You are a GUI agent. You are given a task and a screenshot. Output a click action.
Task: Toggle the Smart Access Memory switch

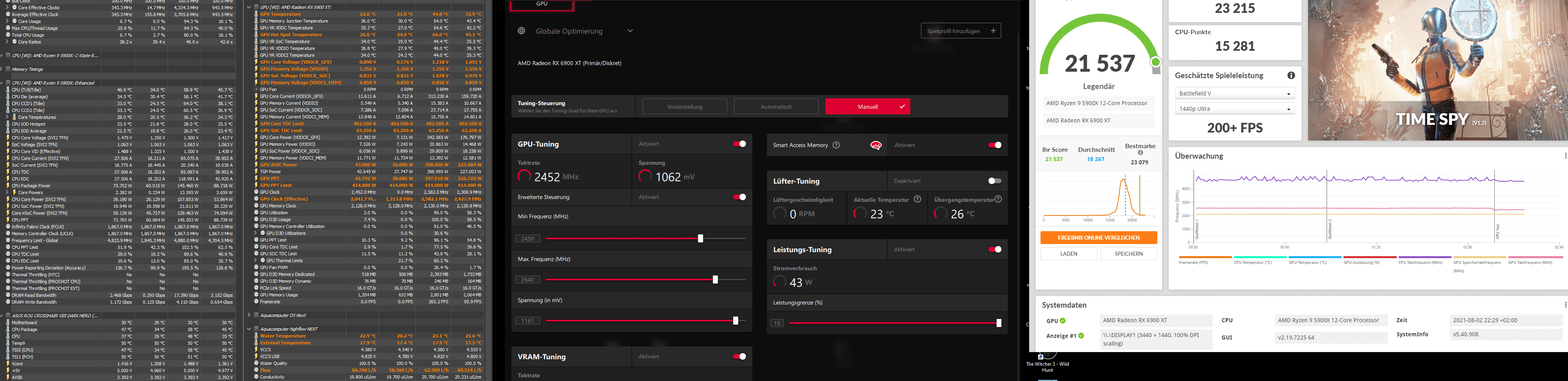995,145
